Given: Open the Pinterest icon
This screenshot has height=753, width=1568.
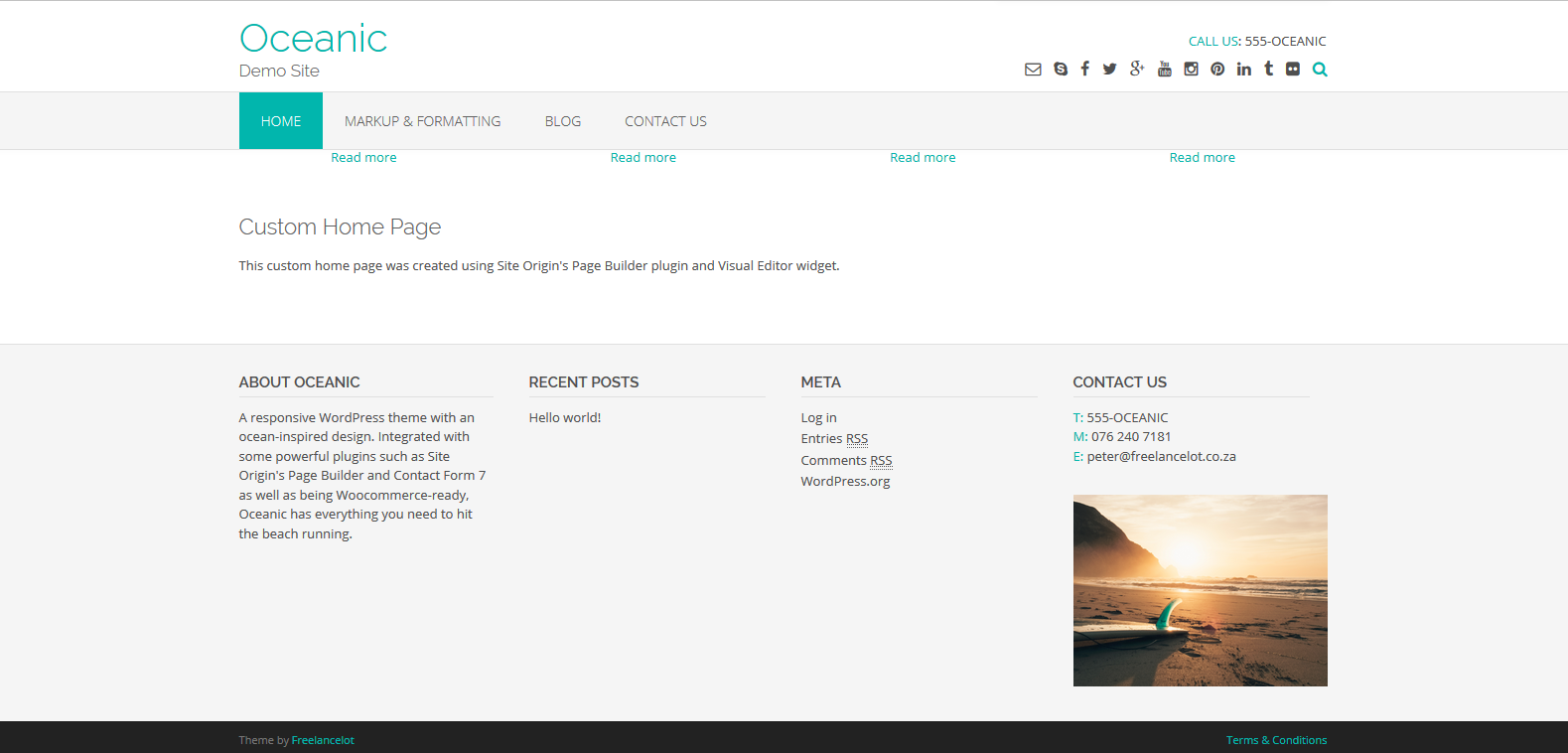Looking at the screenshot, I should click(x=1217, y=70).
